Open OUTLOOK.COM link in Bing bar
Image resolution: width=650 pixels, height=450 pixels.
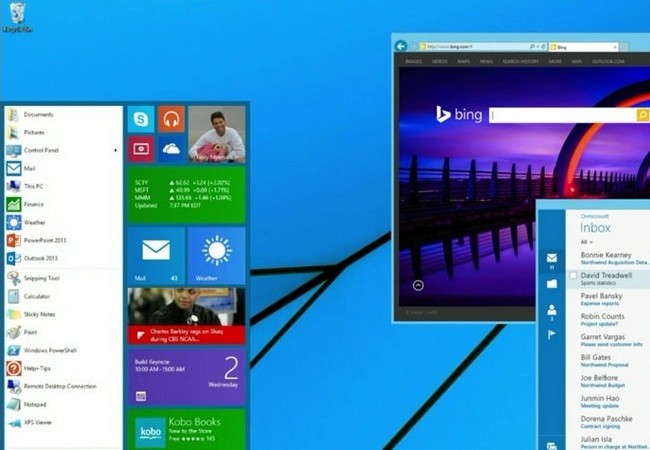(x=608, y=61)
